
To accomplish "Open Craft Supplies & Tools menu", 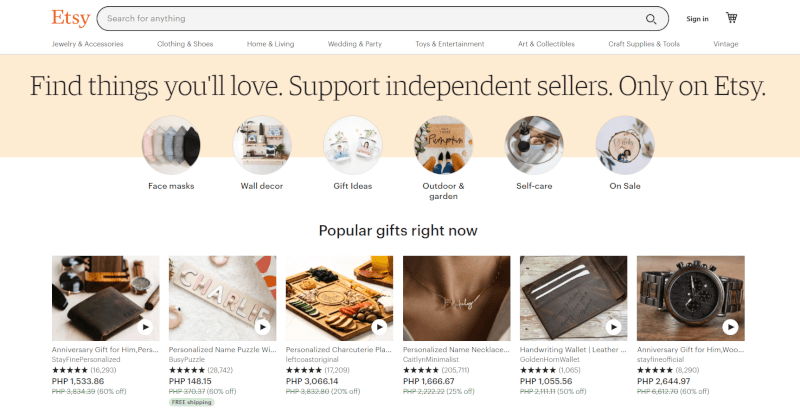I will tap(644, 44).
